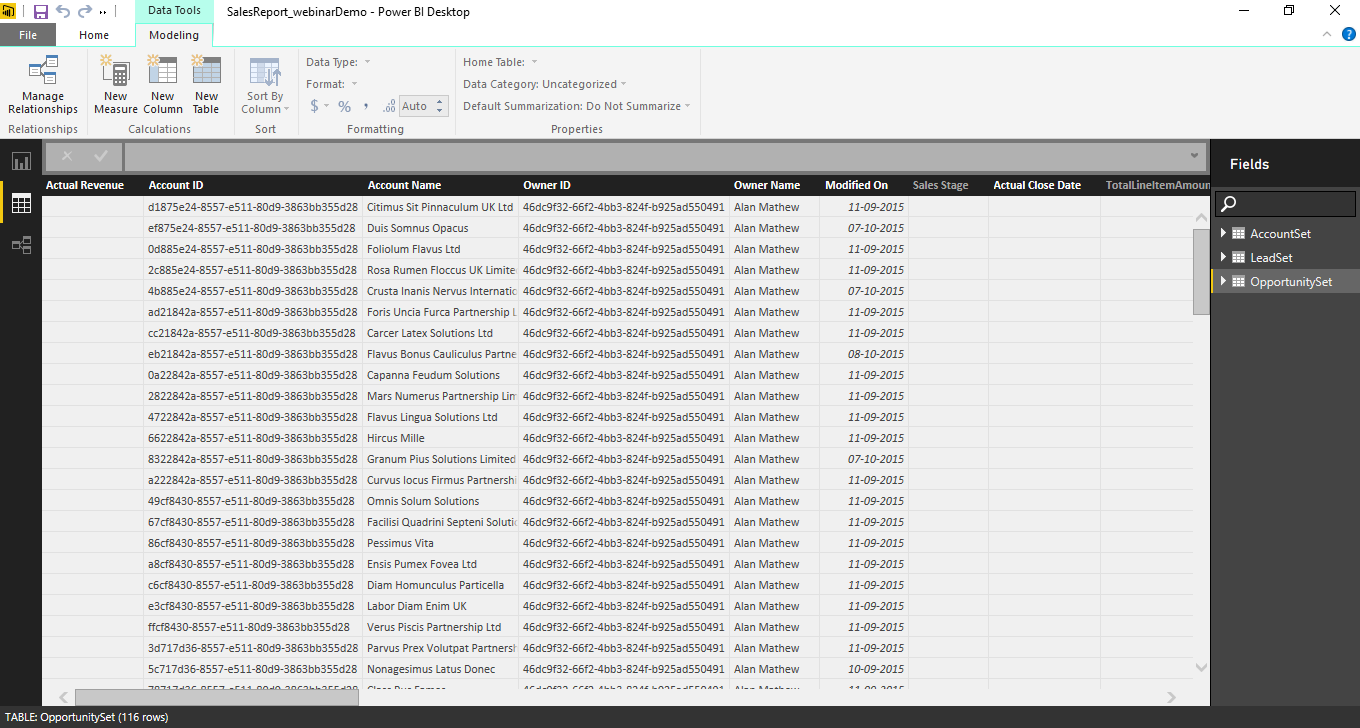Open Quick Access Toolbar customize arrow

tap(103, 12)
